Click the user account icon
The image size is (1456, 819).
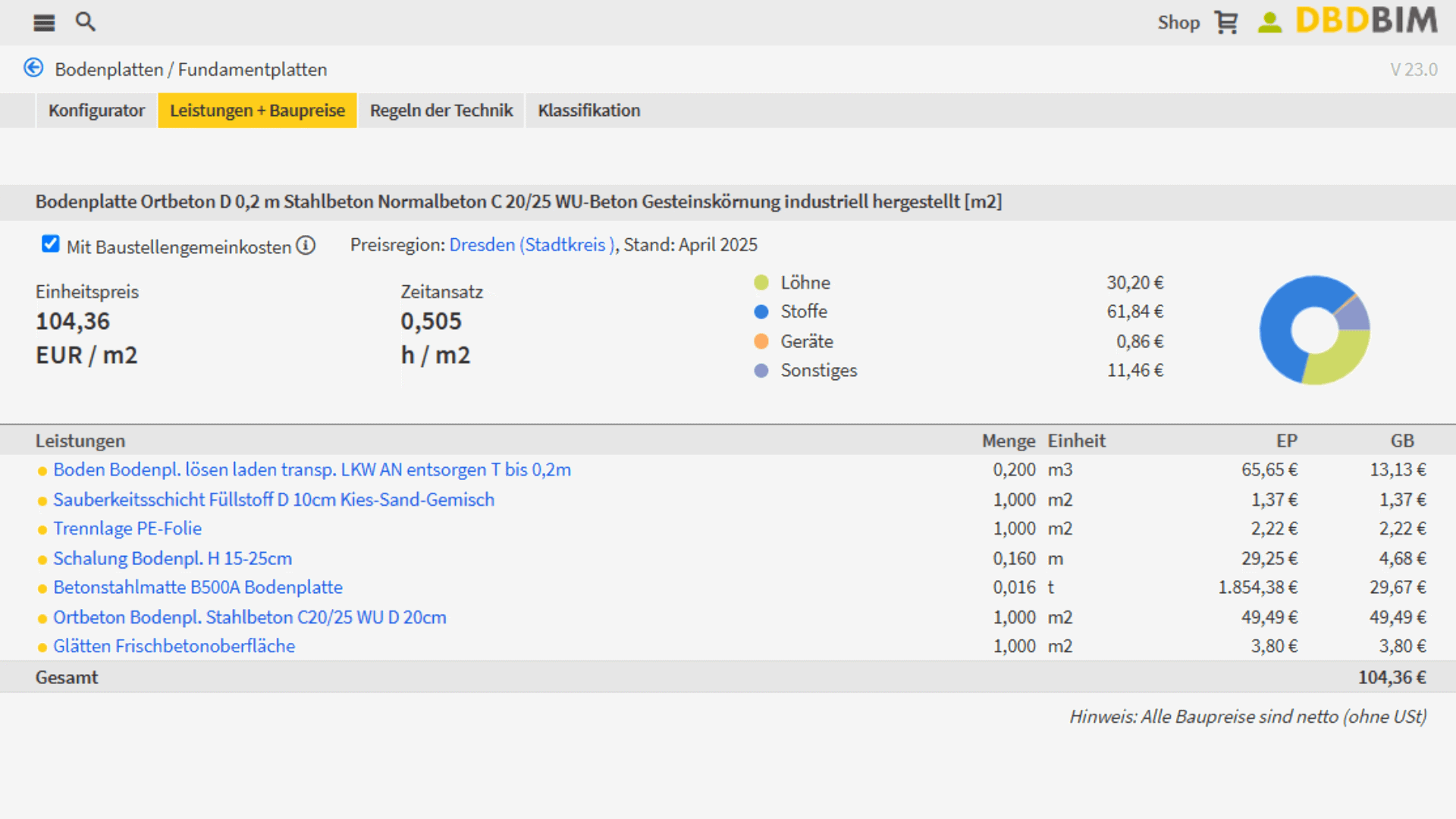point(1269,23)
